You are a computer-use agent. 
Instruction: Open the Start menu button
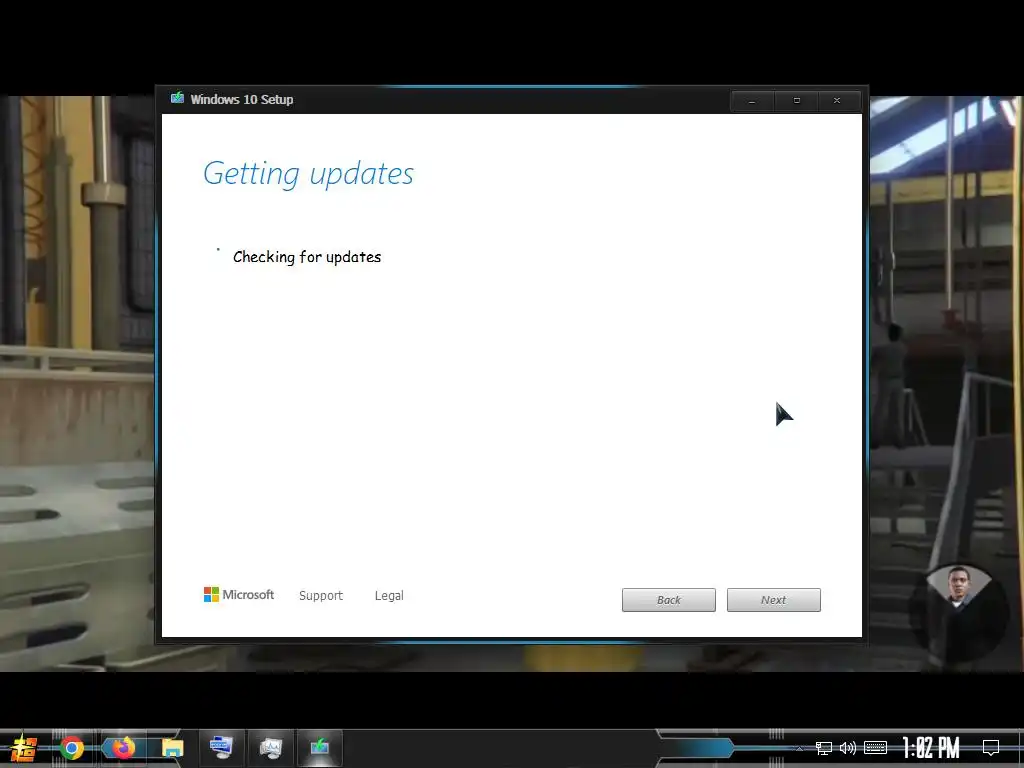[x=24, y=748]
